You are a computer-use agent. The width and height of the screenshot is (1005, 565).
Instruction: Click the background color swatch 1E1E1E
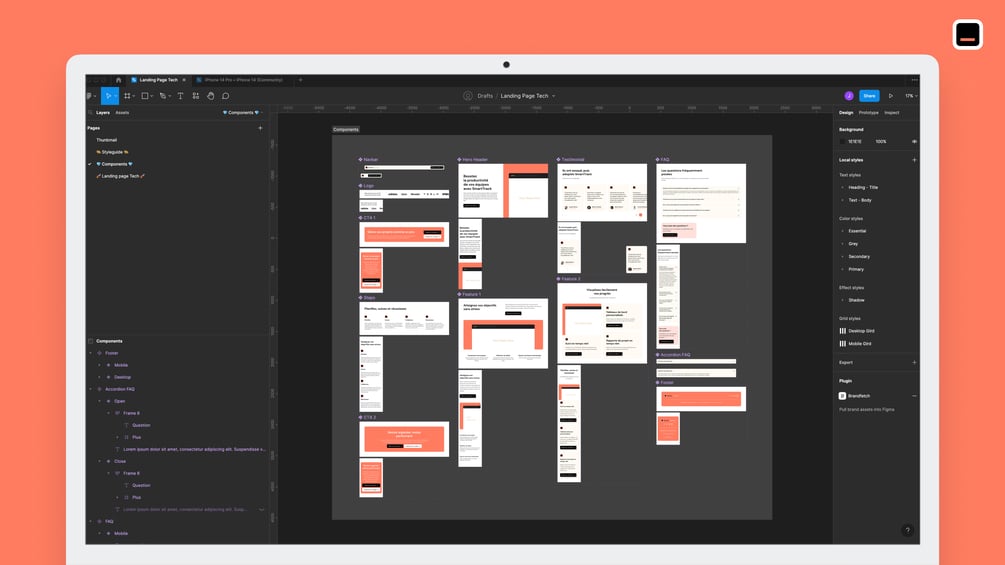point(842,142)
